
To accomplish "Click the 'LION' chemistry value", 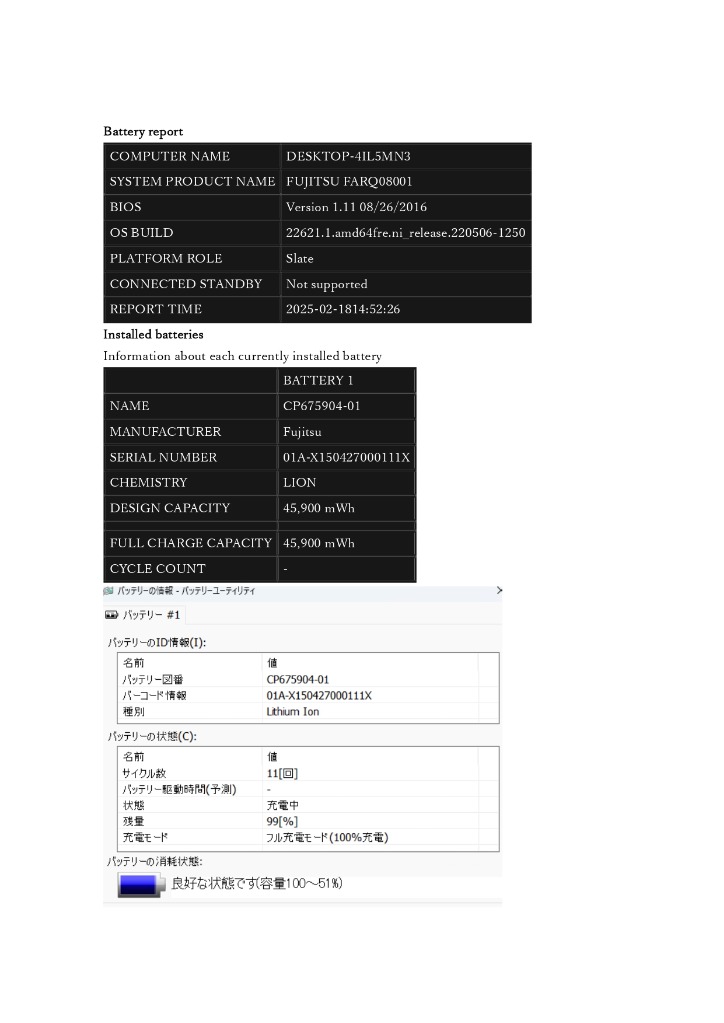I will 299,483.
